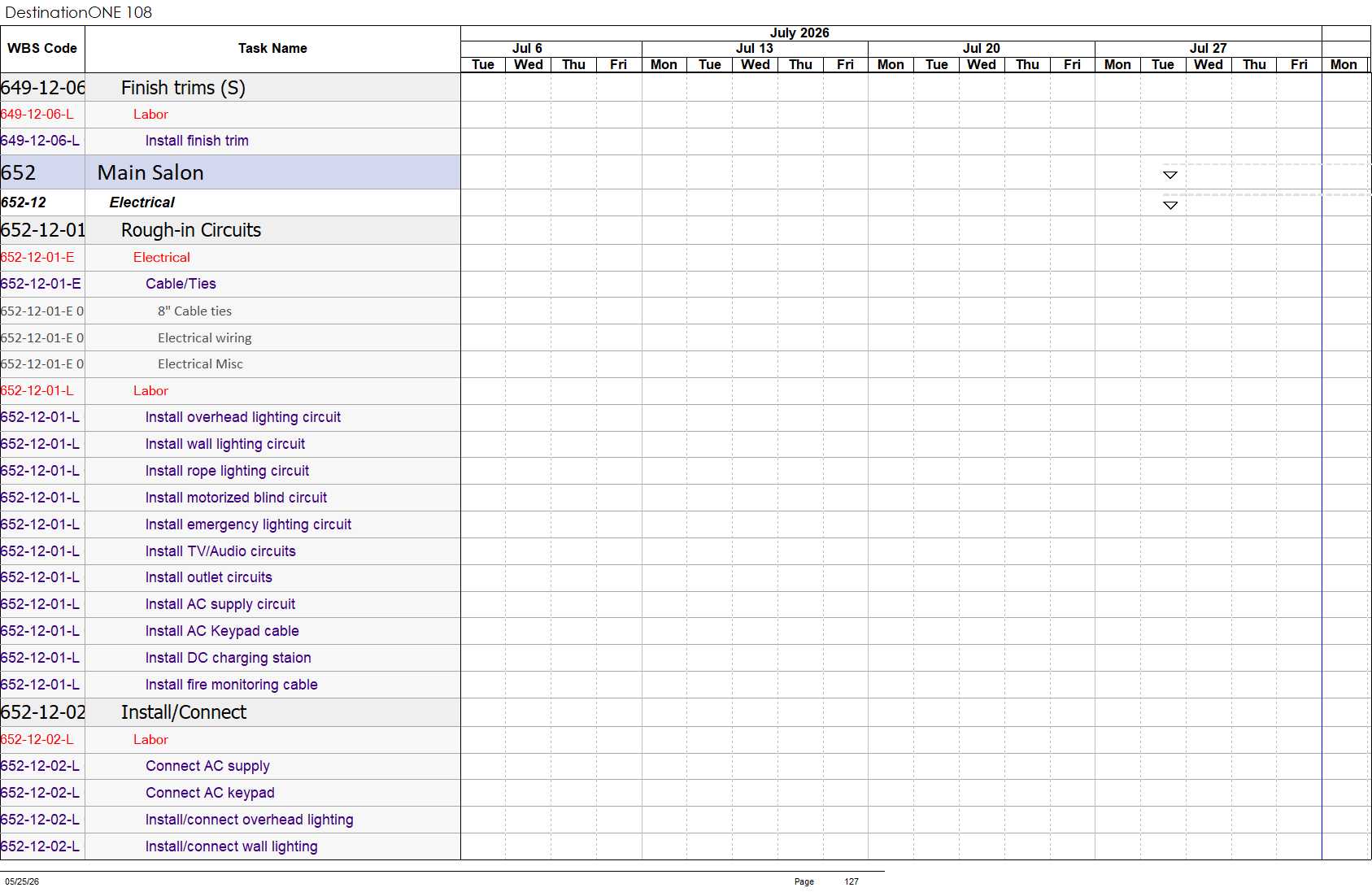Select 'Install AC supply circuit' task
The width and height of the screenshot is (1372, 892).
(230, 604)
